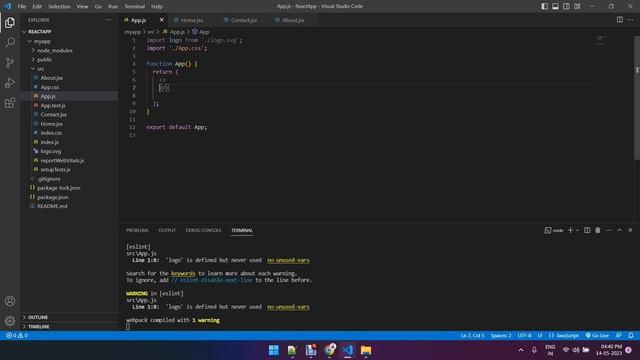Open the Terminal menu
This screenshot has height=360, width=640.
coord(135,7)
